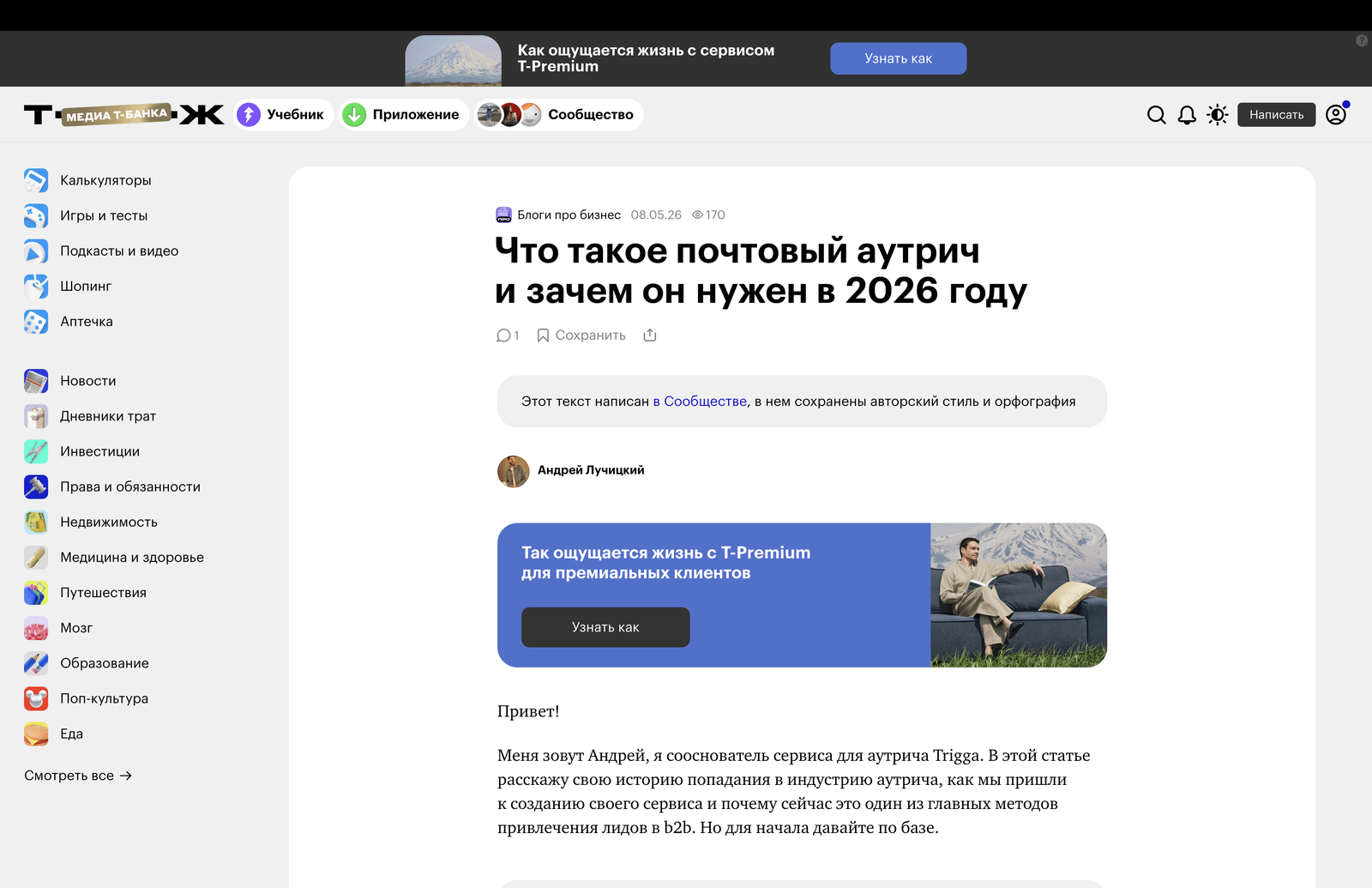
Task: Click the Инвестиции sidebar icon
Action: pos(36,451)
